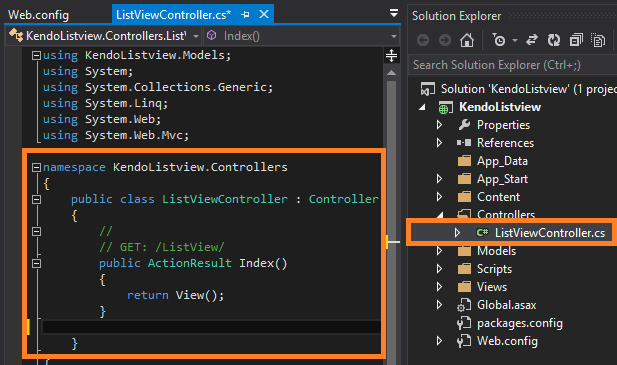Open the document tabs overflow dropdown

[x=393, y=13]
